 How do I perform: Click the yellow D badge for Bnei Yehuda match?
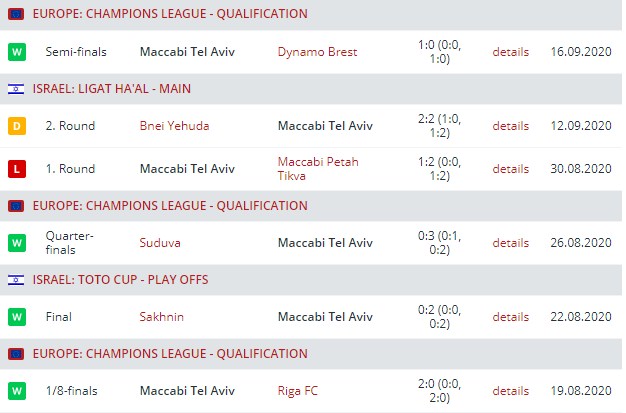(16, 126)
